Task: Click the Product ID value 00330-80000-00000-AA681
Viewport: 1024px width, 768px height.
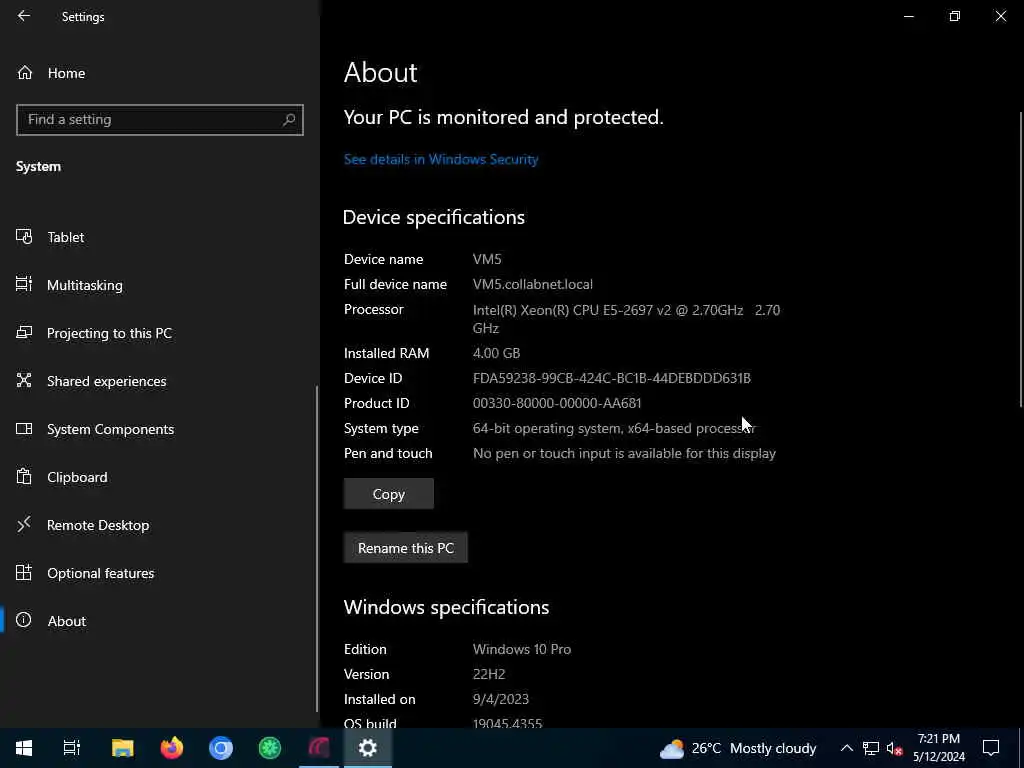Action: tap(557, 403)
